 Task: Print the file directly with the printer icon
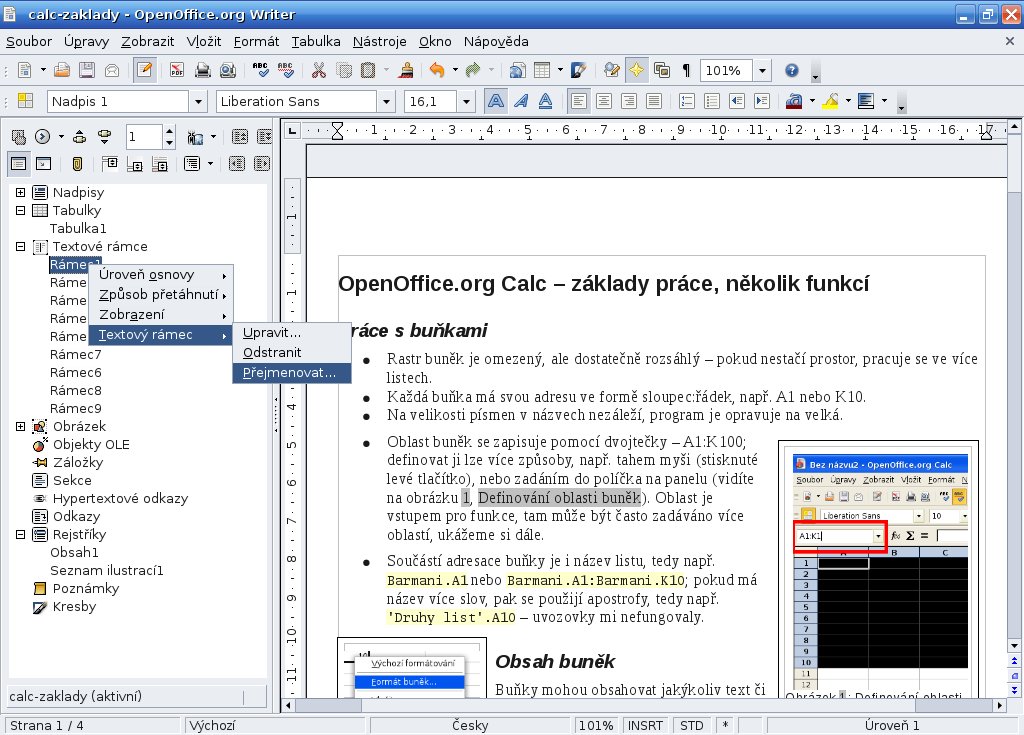202,70
